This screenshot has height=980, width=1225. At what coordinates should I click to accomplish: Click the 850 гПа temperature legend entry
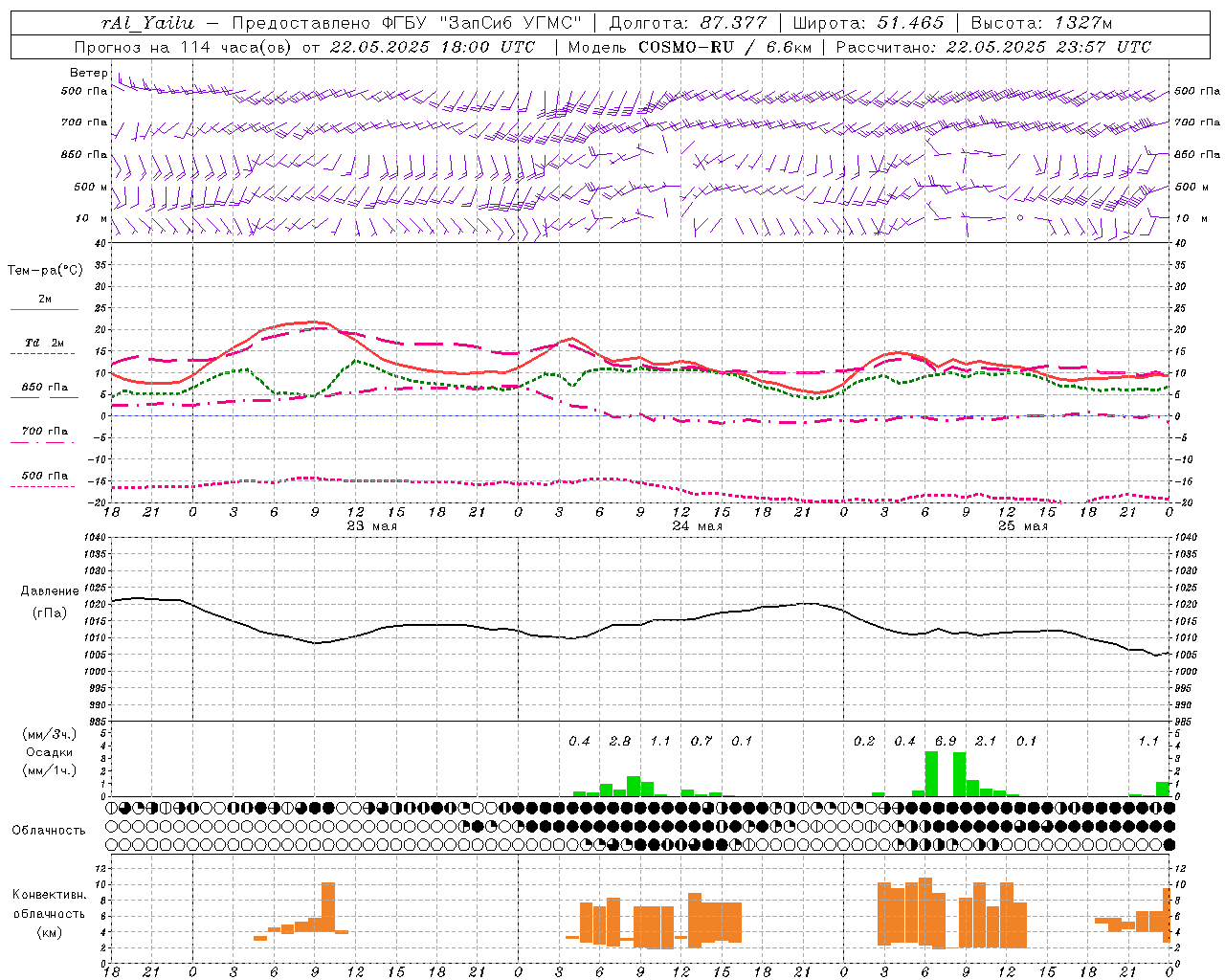pos(44,388)
